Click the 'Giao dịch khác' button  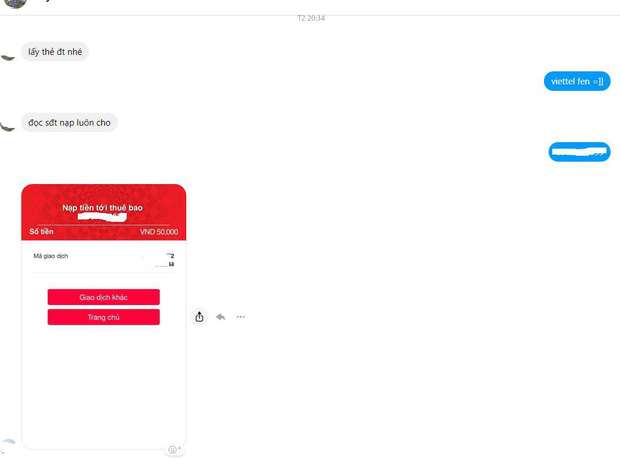pyautogui.click(x=104, y=297)
